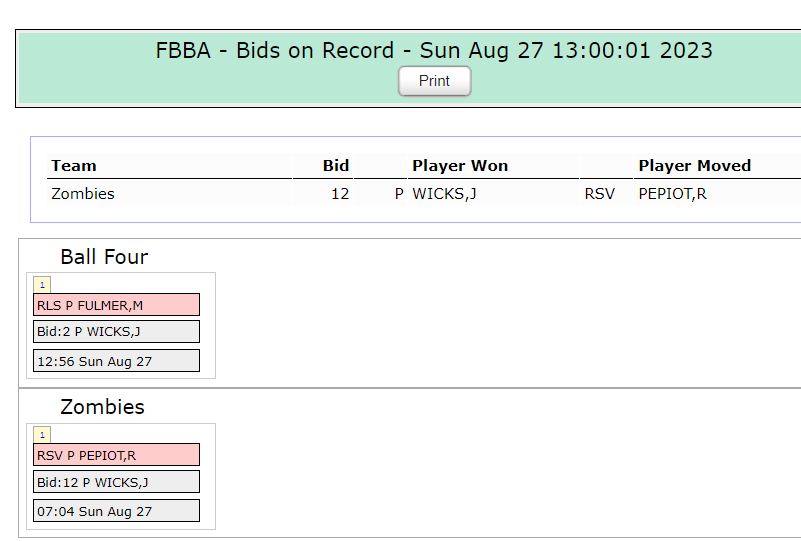Click Zombies in the results table row

[83, 194]
